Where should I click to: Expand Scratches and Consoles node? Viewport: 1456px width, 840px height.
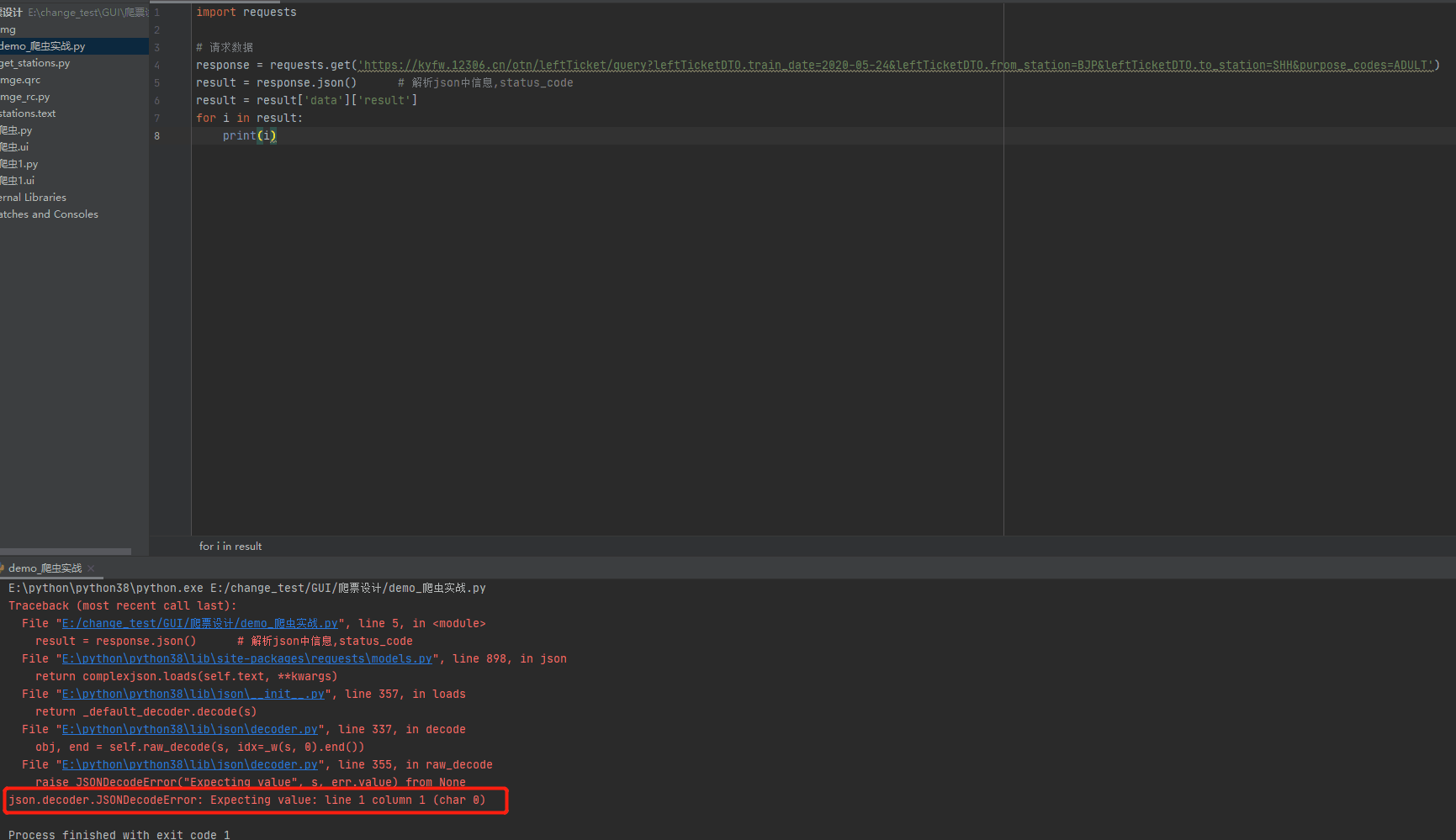click(x=50, y=214)
